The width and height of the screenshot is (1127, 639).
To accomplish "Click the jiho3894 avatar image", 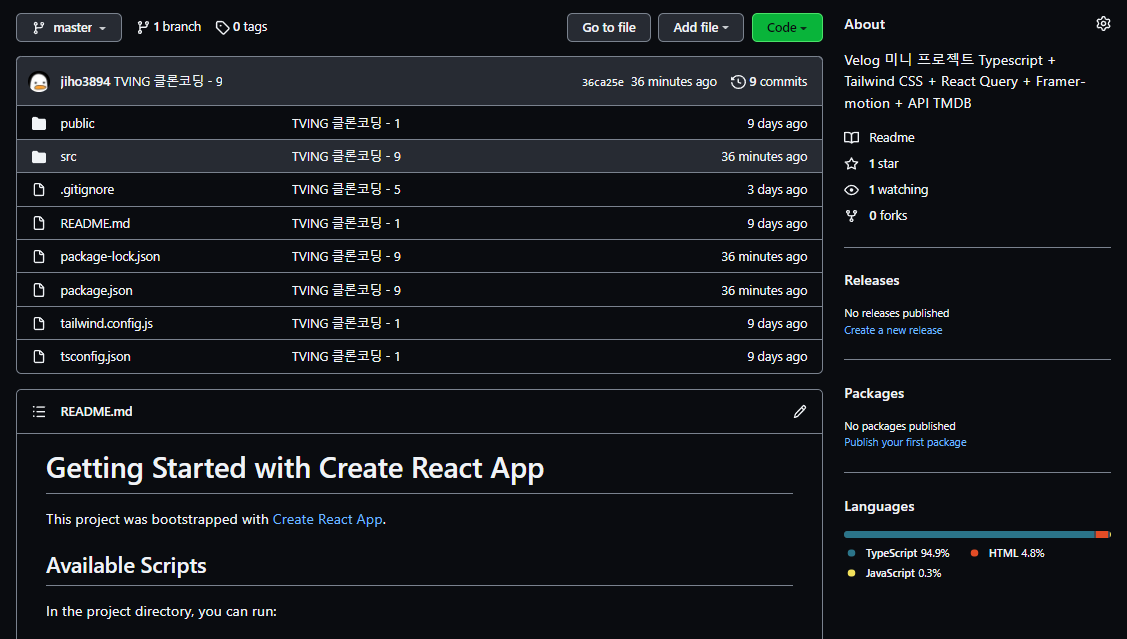I will click(39, 82).
